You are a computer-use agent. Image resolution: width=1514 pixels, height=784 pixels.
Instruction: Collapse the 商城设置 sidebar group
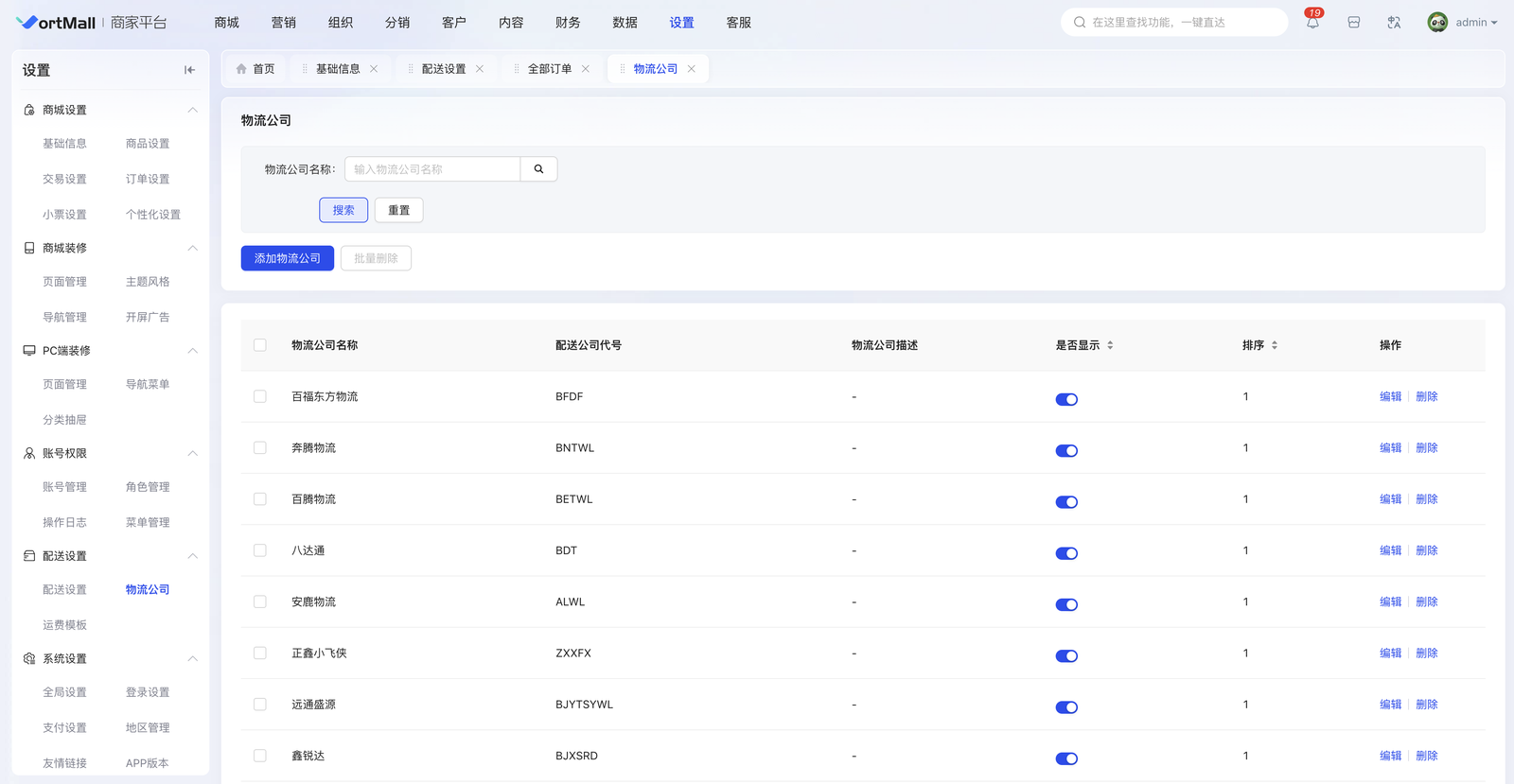[192, 111]
